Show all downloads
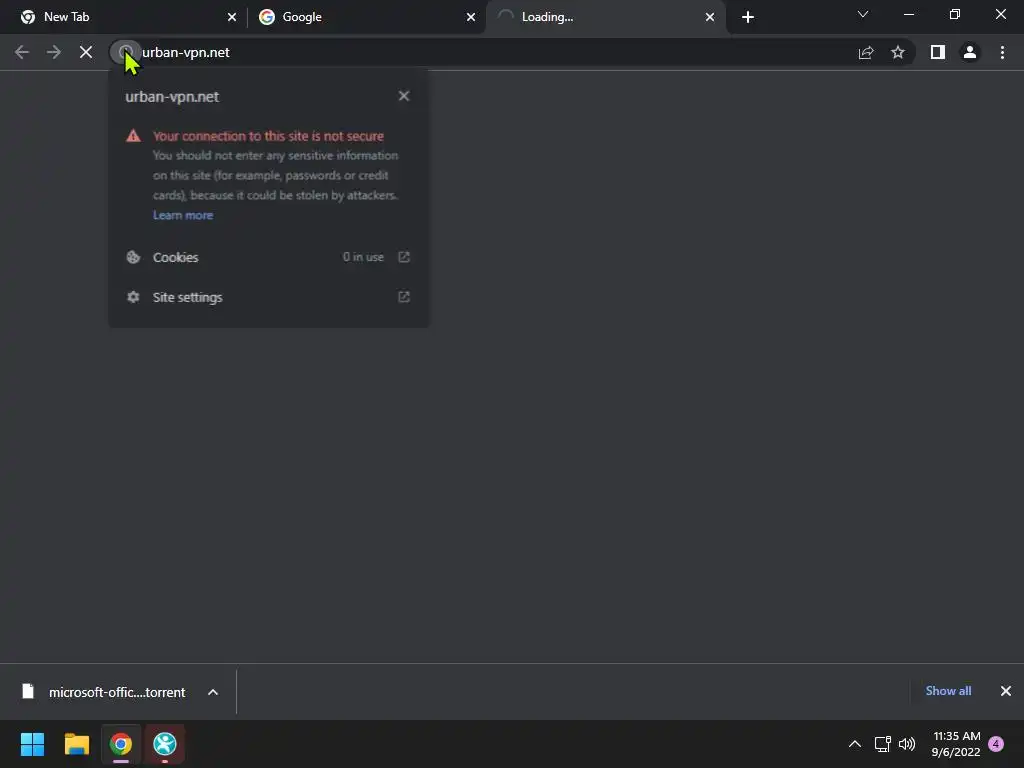This screenshot has width=1024, height=768. pos(948,691)
